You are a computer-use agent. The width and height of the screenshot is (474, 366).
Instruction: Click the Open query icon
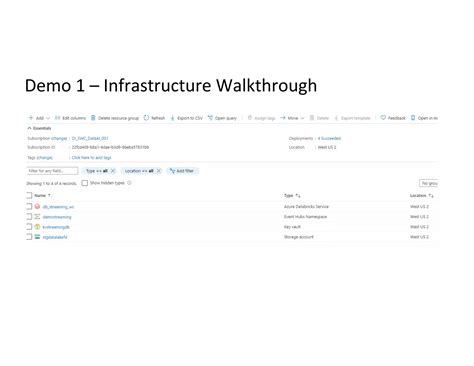pyautogui.click(x=210, y=118)
